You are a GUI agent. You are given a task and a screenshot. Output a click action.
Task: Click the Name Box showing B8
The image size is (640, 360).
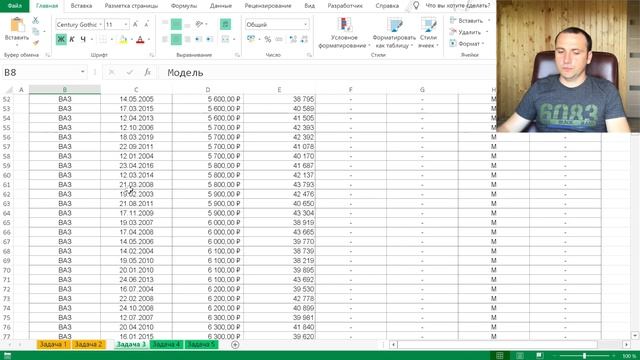[44, 72]
